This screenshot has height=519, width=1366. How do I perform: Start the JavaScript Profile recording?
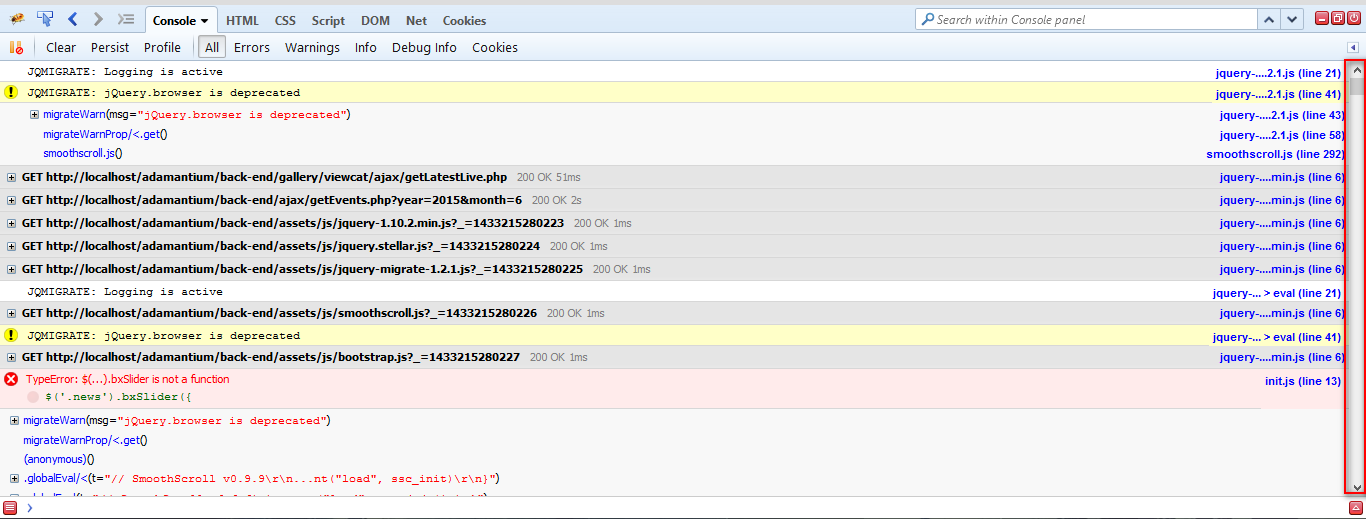coord(162,47)
